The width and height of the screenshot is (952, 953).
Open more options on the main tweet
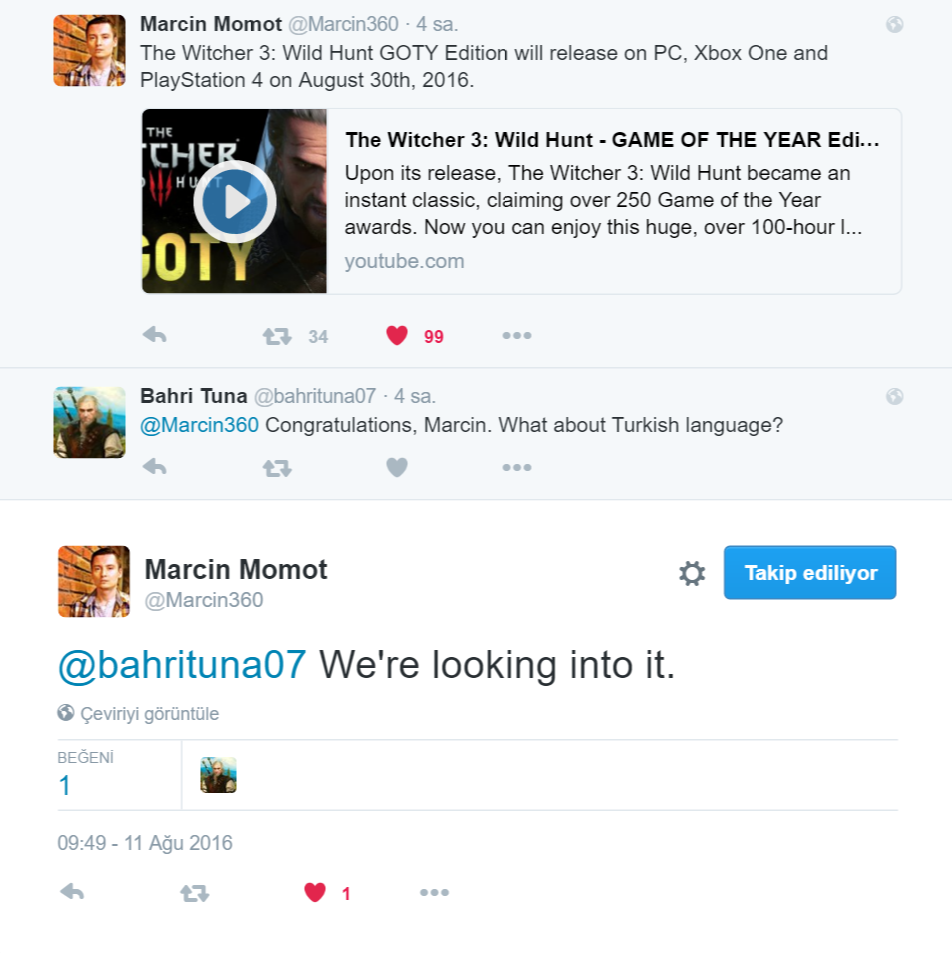[x=434, y=893]
